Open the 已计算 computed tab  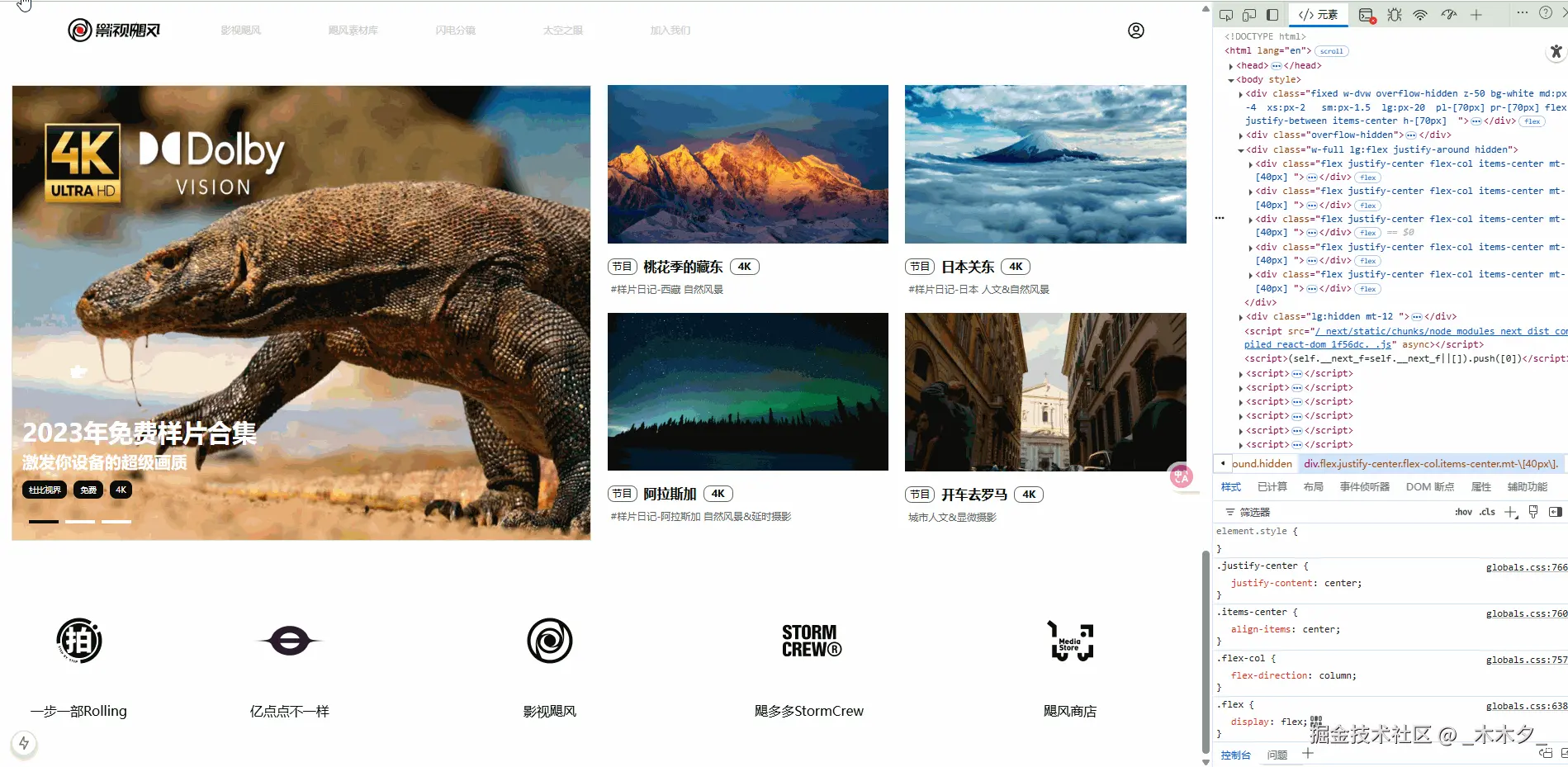click(1272, 487)
